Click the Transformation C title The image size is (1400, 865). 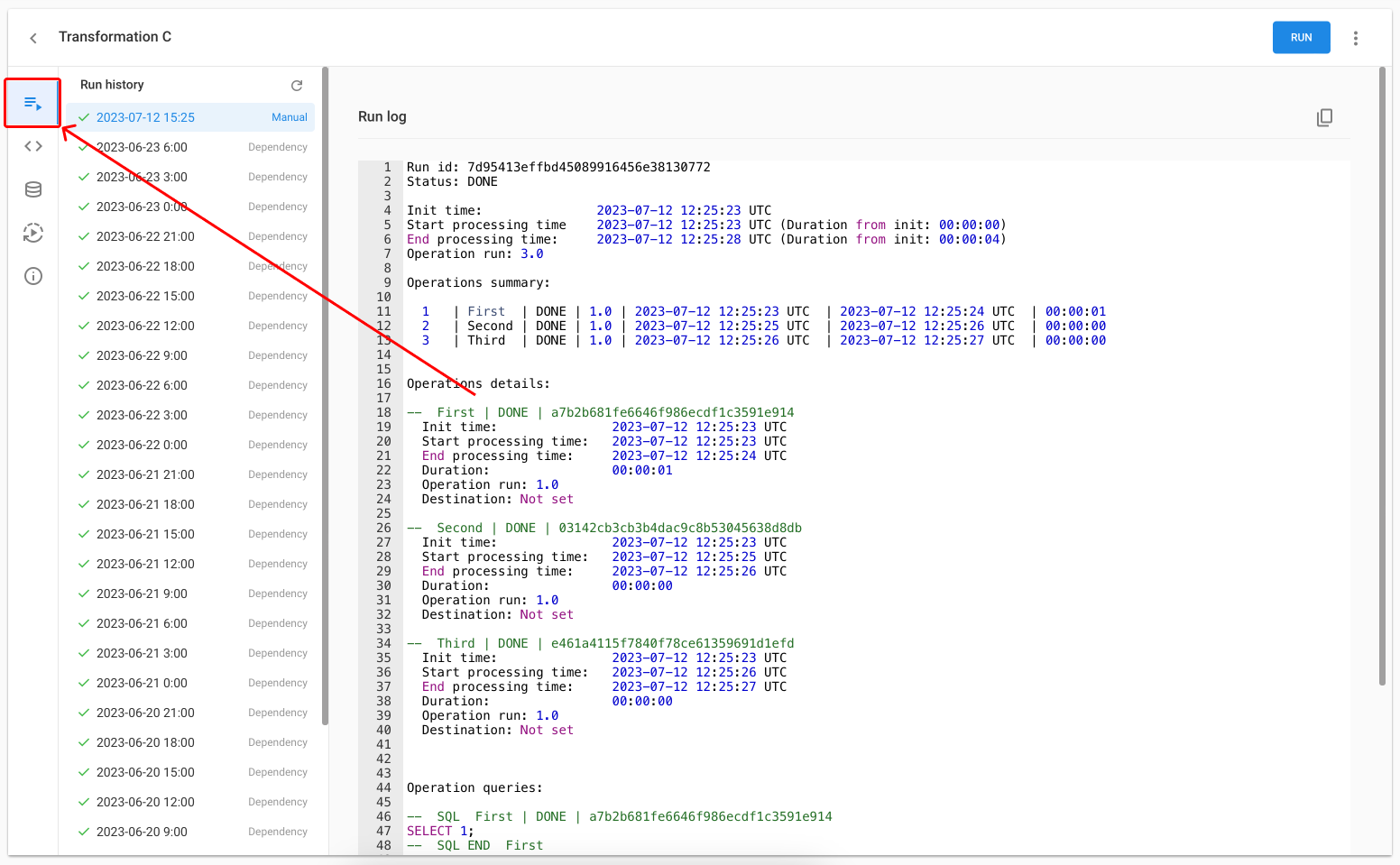(115, 37)
